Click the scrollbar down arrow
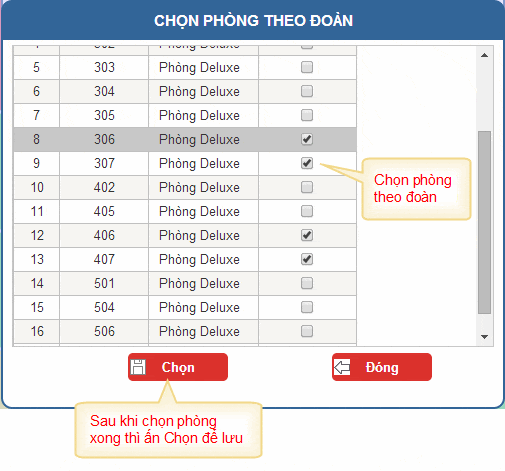 click(x=485, y=337)
